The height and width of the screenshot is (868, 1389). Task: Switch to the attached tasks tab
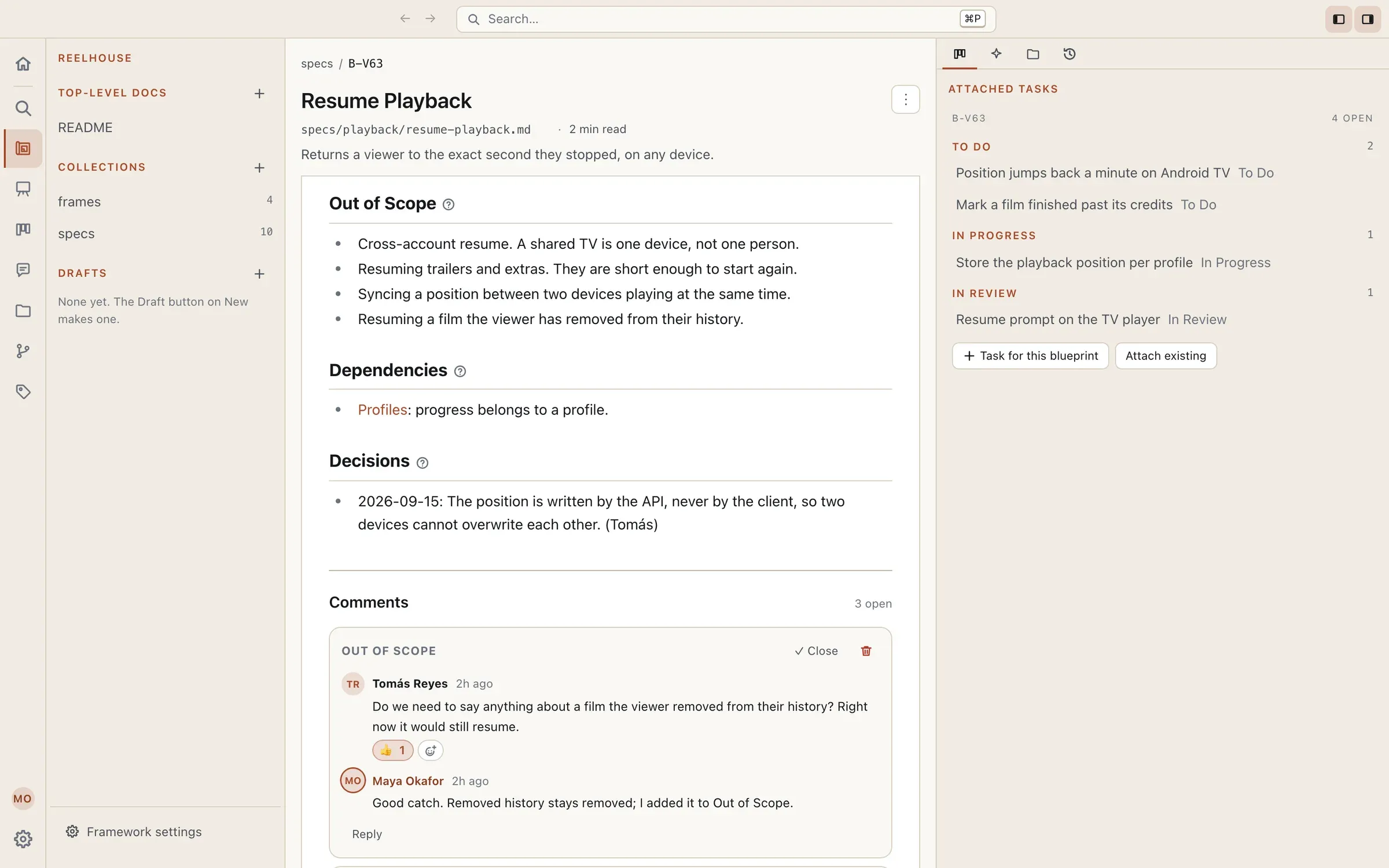960,54
